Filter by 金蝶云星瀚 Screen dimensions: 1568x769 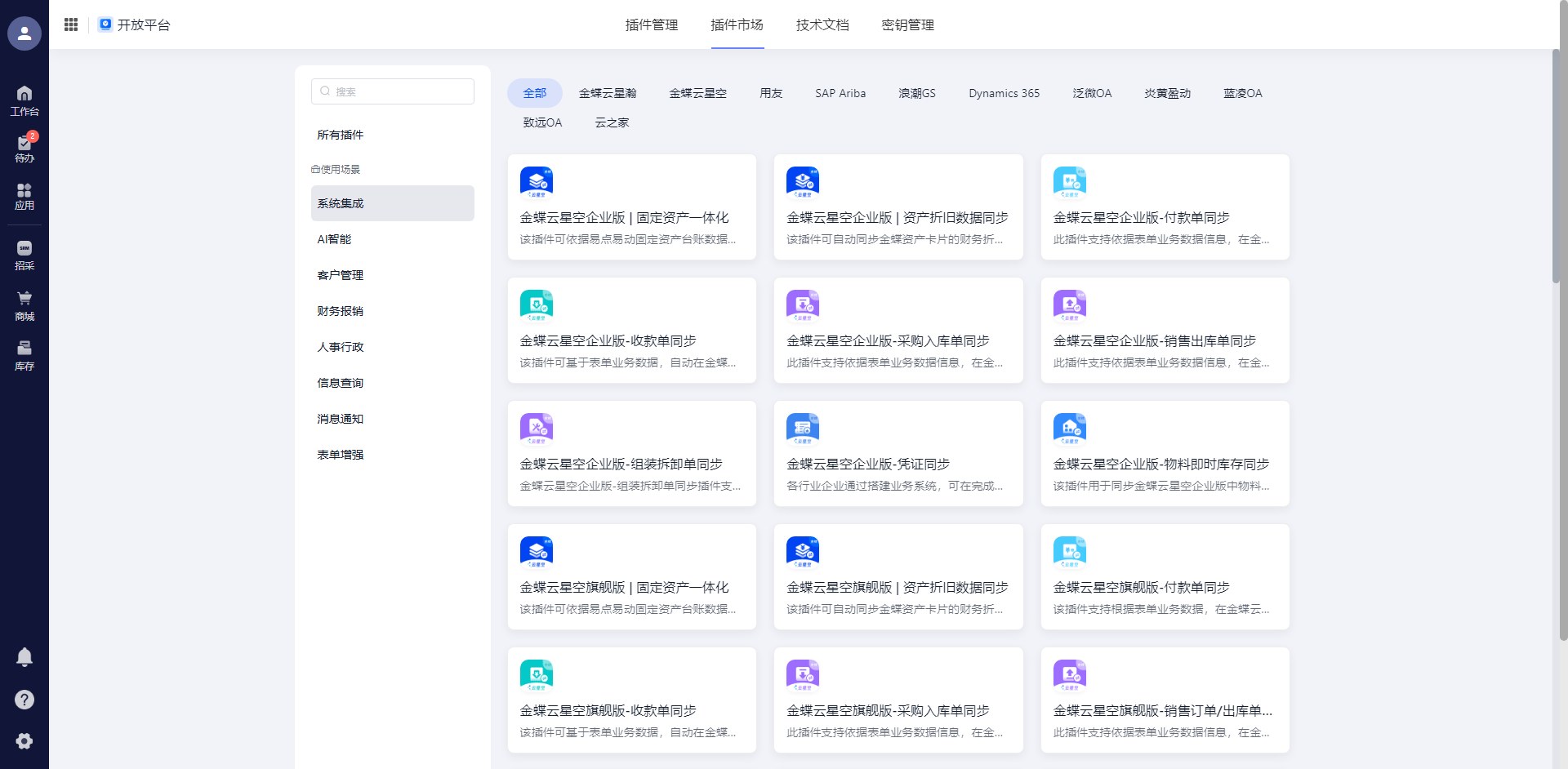pyautogui.click(x=608, y=93)
